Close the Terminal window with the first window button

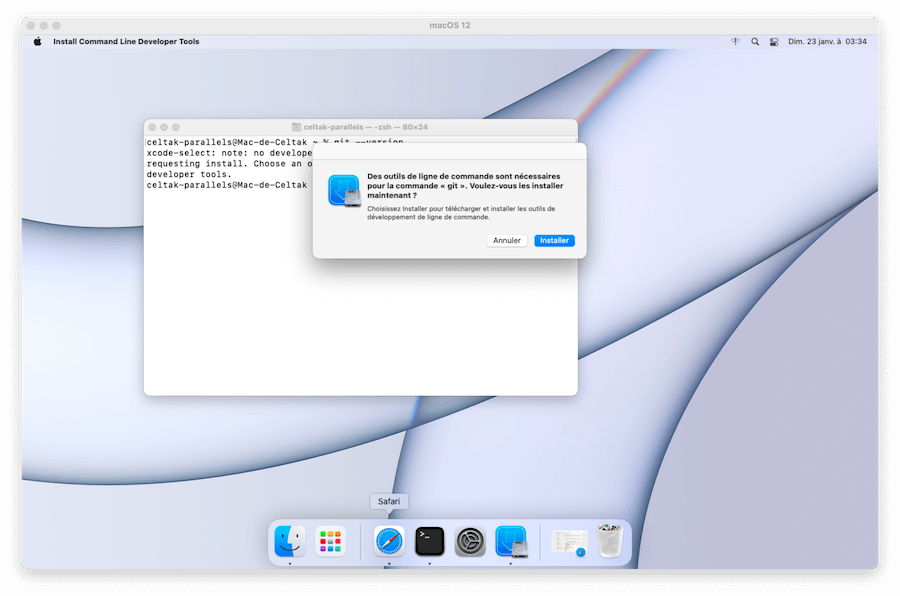point(152,127)
